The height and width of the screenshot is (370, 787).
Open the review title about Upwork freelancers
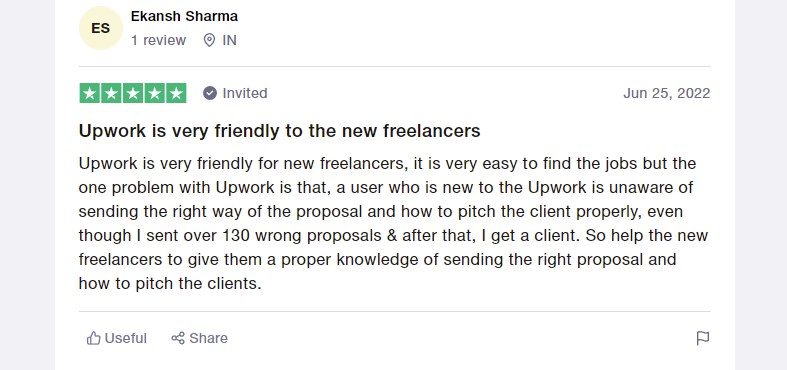pos(280,131)
